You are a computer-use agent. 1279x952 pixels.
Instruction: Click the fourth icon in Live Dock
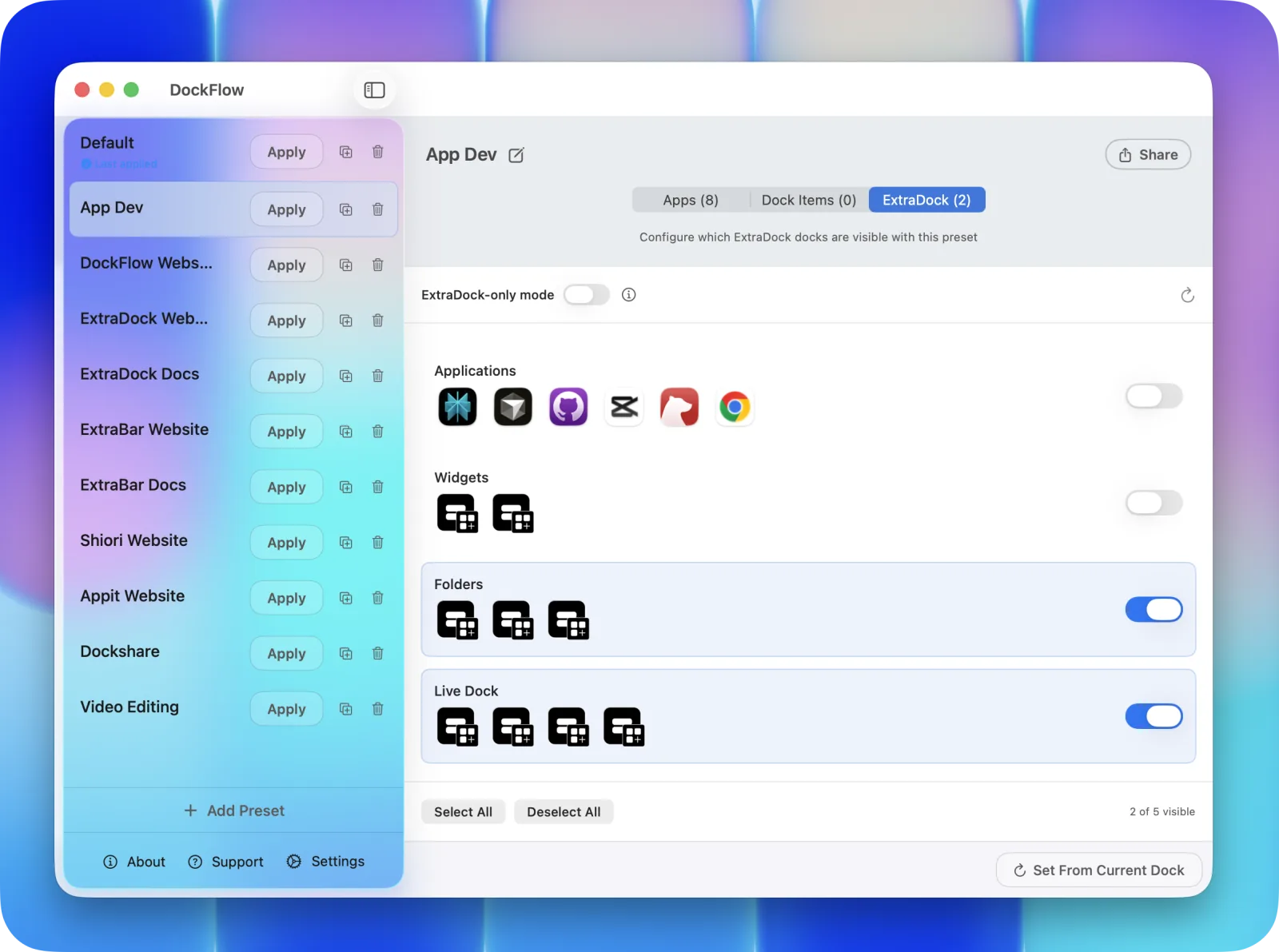pos(624,727)
